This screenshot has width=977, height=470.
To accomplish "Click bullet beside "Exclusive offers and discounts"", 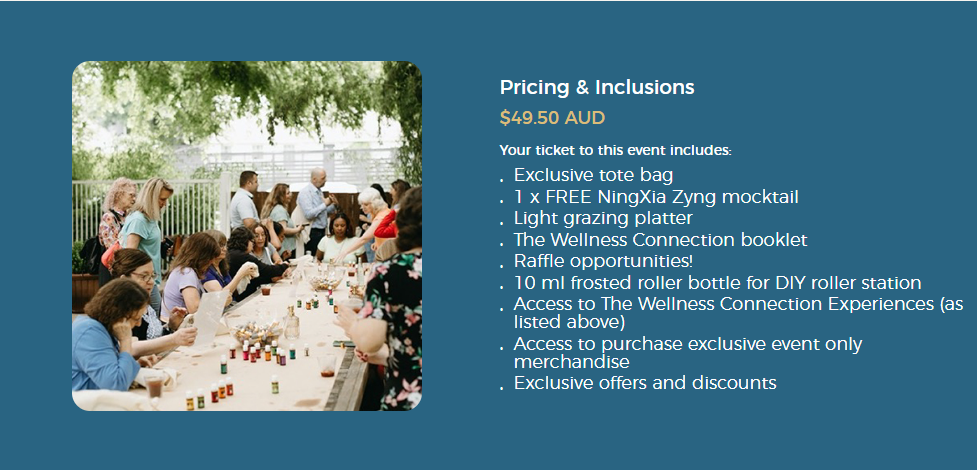I will [502, 387].
